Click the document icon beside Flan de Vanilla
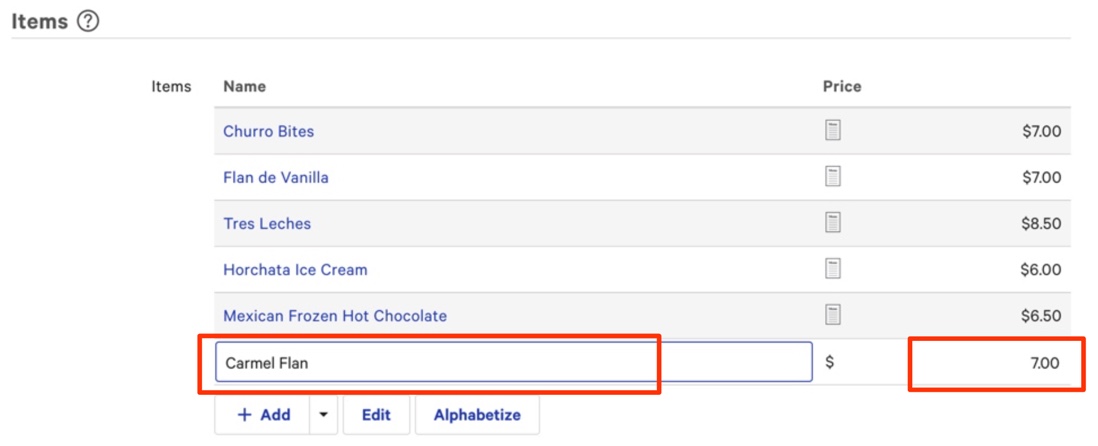Screen dimensions: 1098x446 click(x=833, y=177)
